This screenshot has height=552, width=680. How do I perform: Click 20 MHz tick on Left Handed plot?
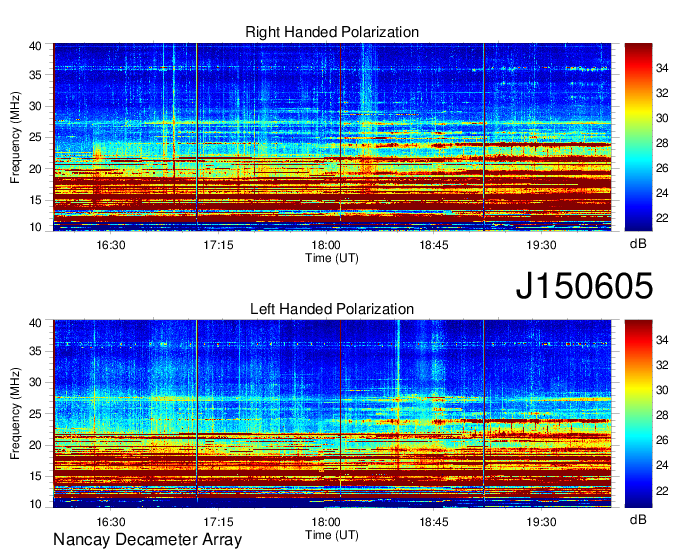pos(35,445)
